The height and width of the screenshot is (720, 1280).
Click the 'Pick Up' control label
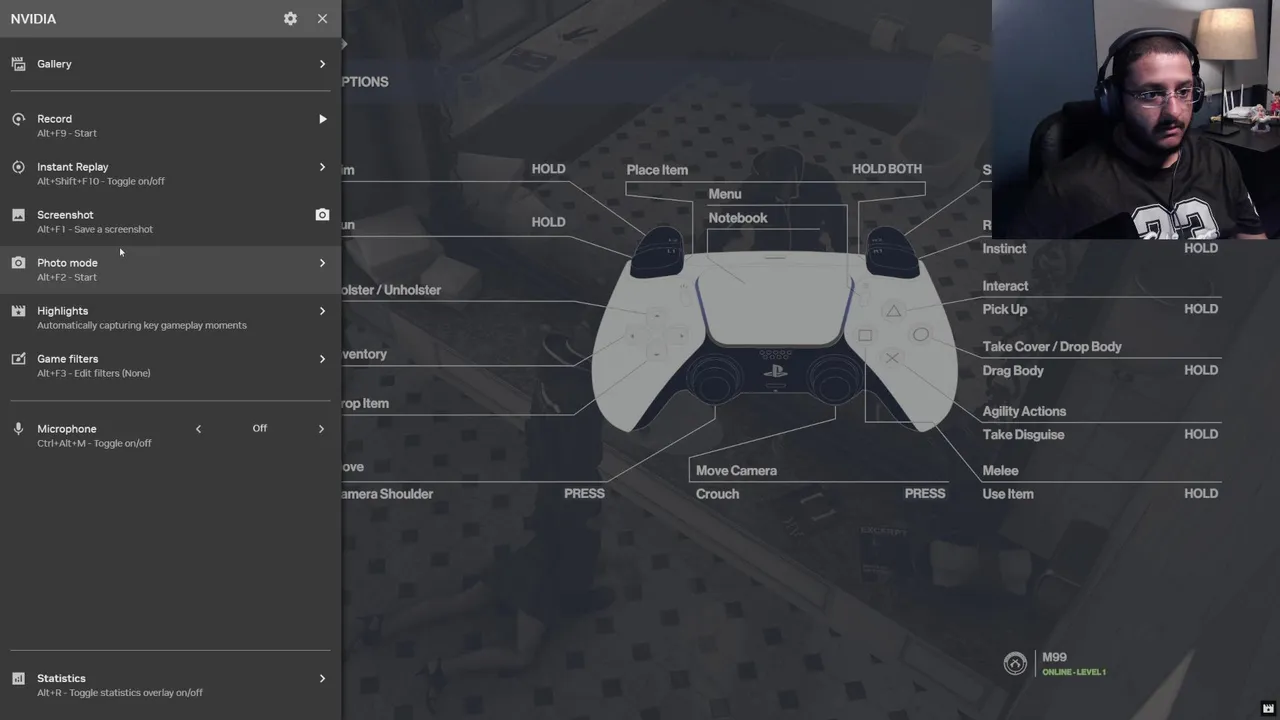[x=1005, y=310]
